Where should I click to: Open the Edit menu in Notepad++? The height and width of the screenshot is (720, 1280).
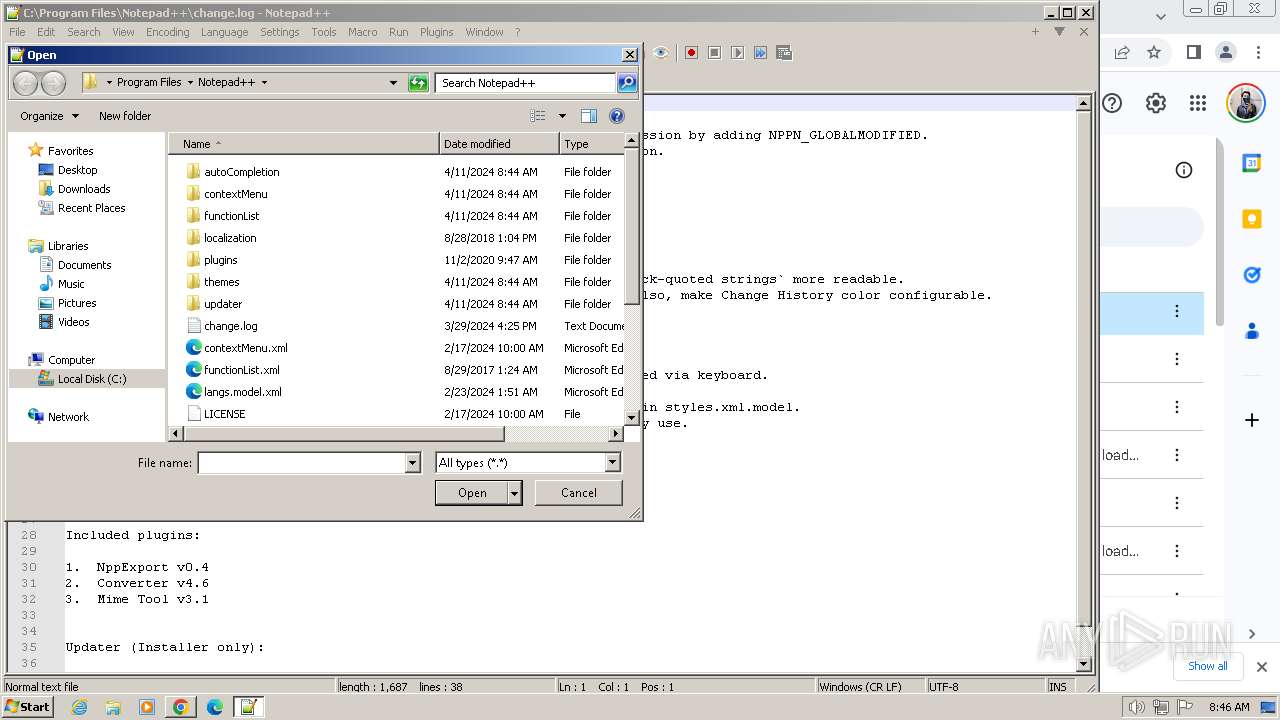coord(46,32)
